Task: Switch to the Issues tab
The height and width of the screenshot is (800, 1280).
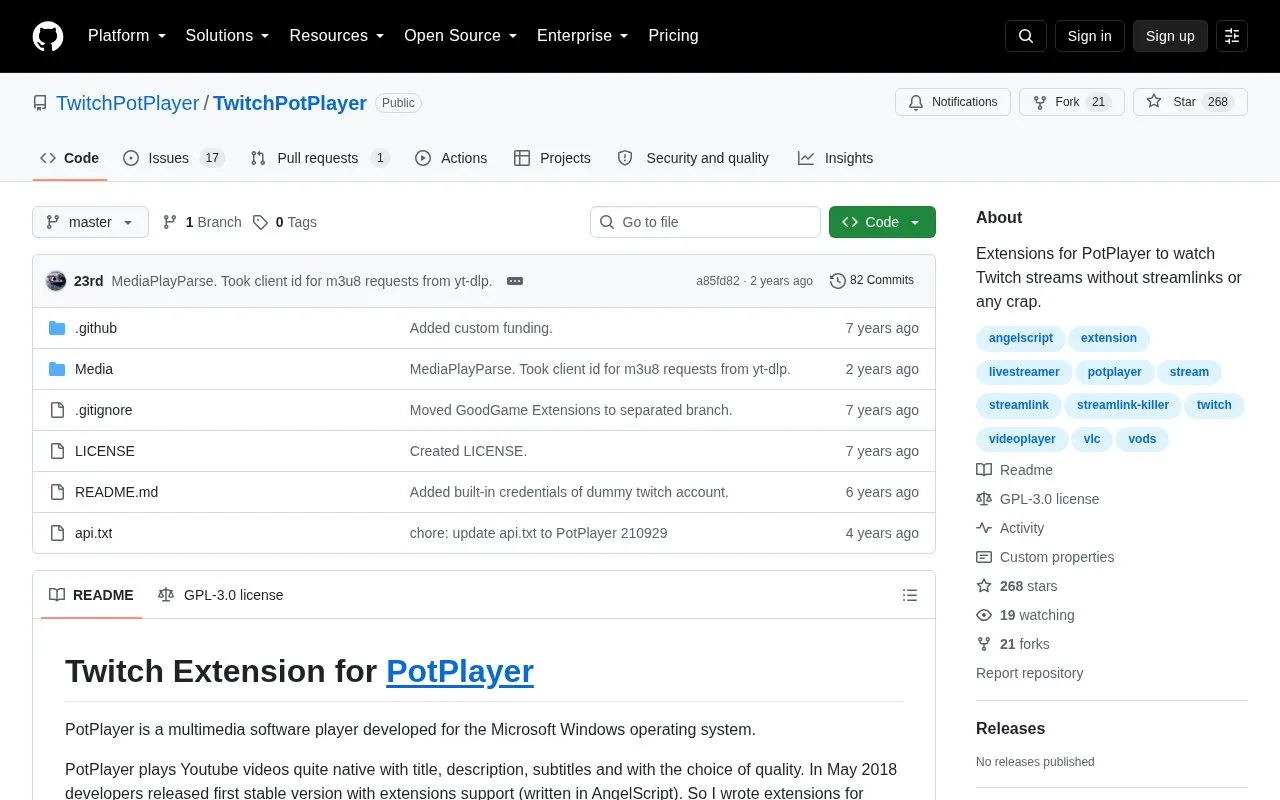Action: click(x=174, y=158)
